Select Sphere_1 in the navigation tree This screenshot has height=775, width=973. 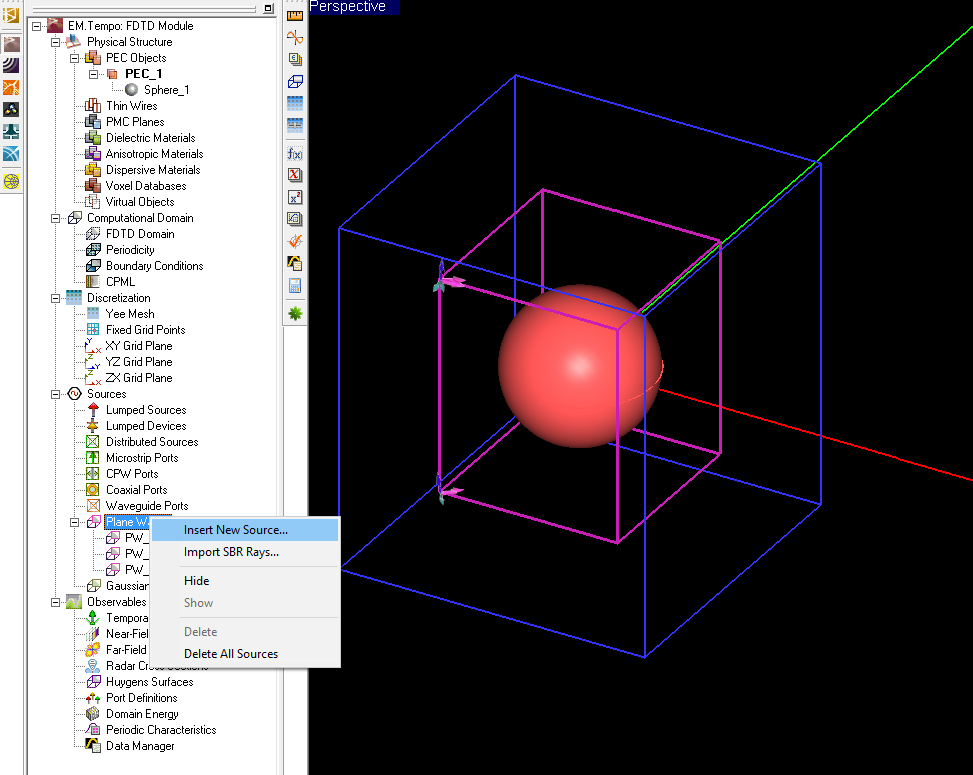point(166,90)
